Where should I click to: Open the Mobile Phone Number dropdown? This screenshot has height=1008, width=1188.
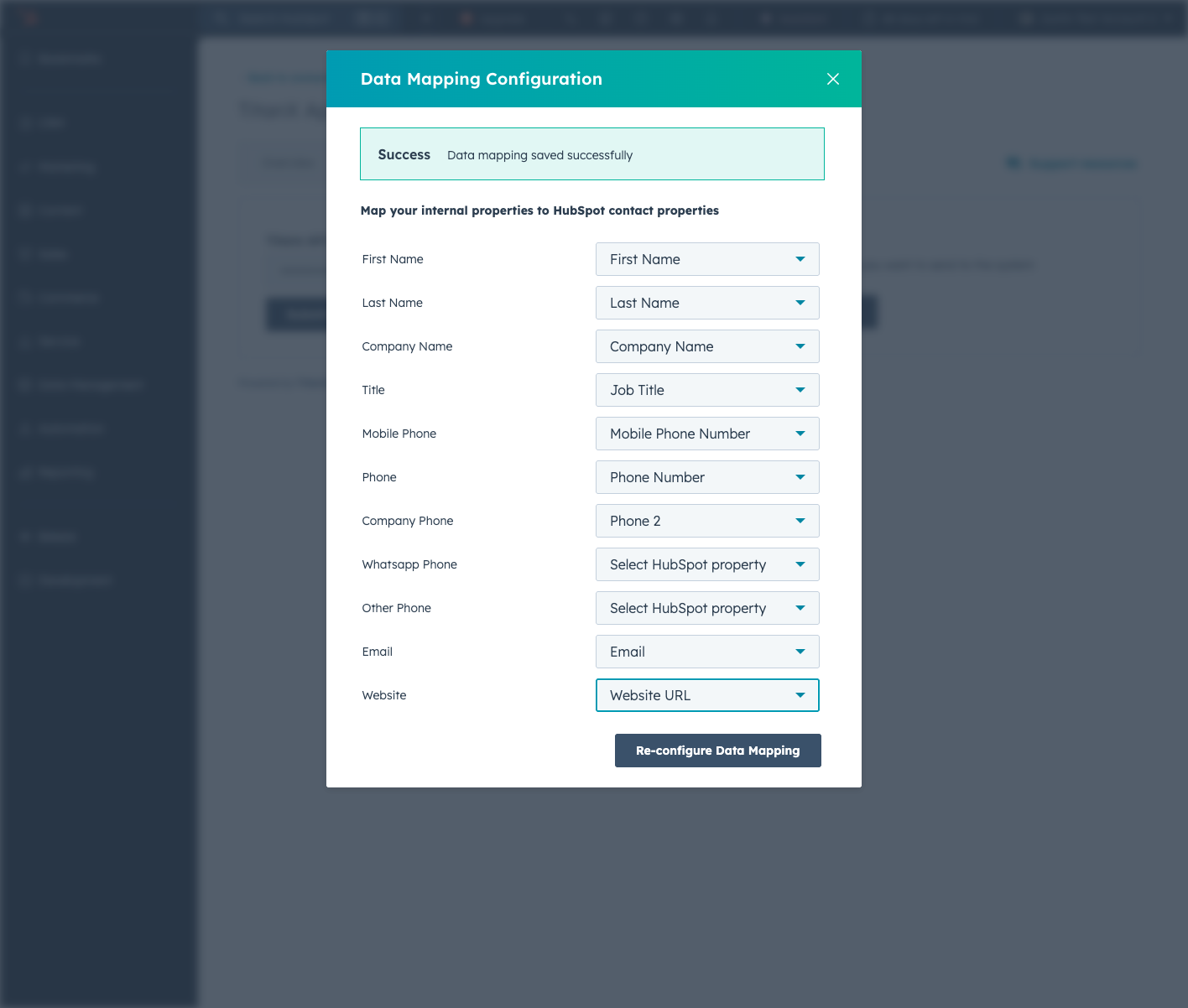(707, 434)
